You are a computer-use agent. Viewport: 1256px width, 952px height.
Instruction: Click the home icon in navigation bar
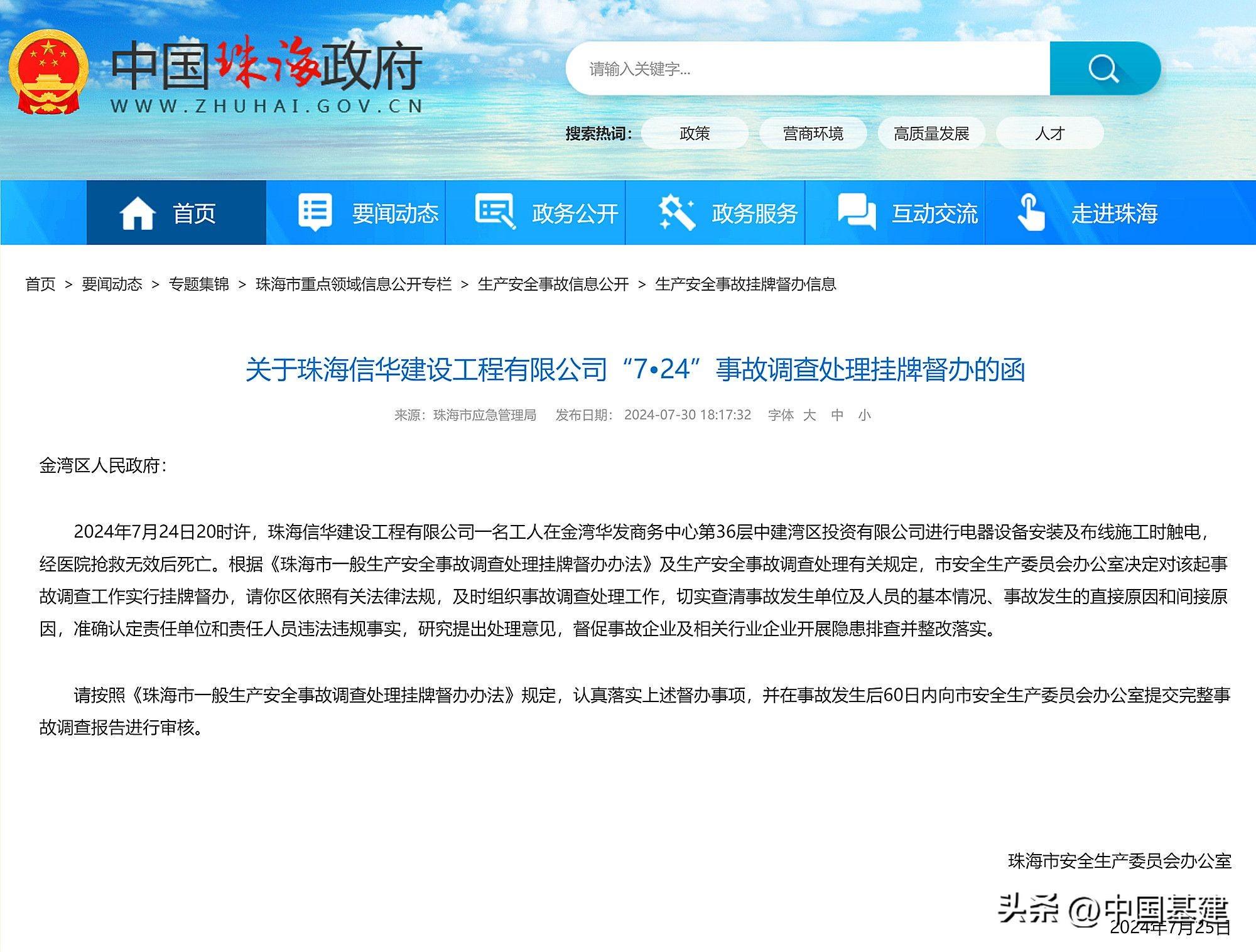point(138,213)
